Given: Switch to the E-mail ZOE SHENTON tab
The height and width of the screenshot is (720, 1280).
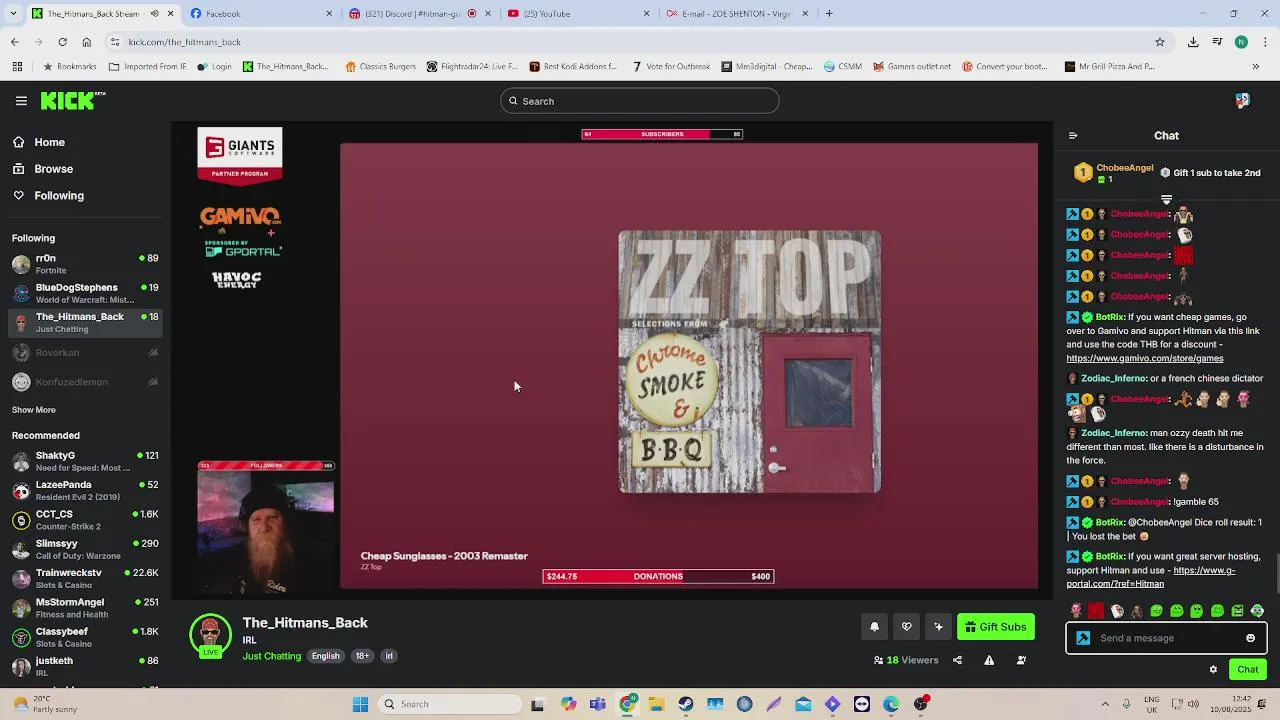Looking at the screenshot, I should pos(736,14).
